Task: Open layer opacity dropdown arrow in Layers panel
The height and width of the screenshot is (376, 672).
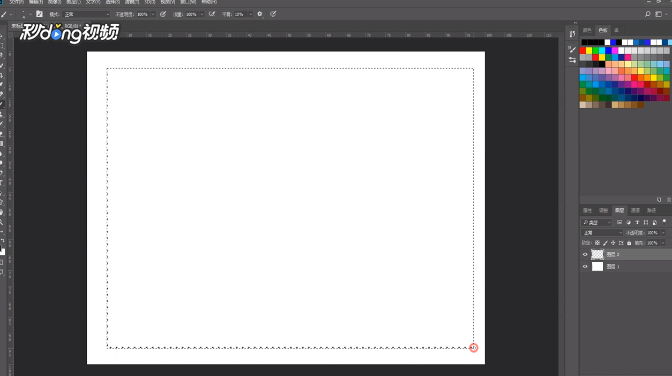Action: (663, 233)
